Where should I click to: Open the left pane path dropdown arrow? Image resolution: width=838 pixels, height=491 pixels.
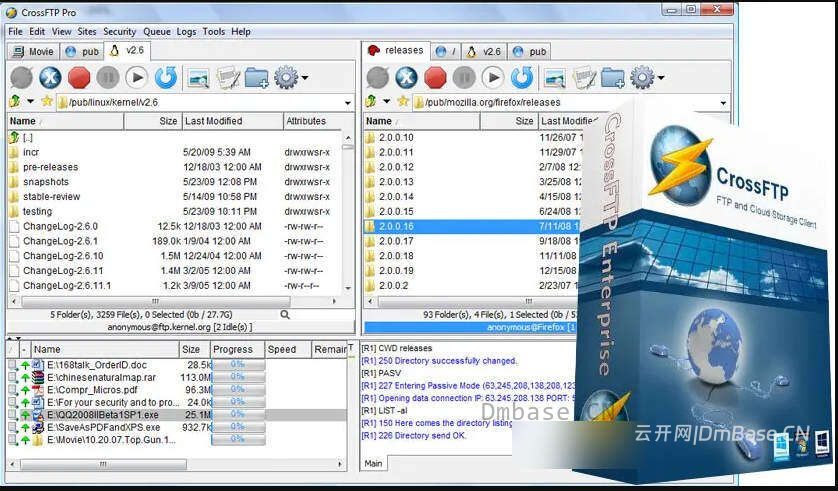[348, 103]
